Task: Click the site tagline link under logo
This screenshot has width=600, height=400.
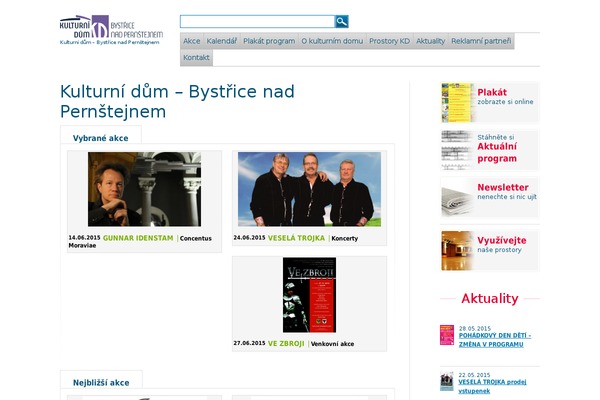Action: pyautogui.click(x=109, y=42)
